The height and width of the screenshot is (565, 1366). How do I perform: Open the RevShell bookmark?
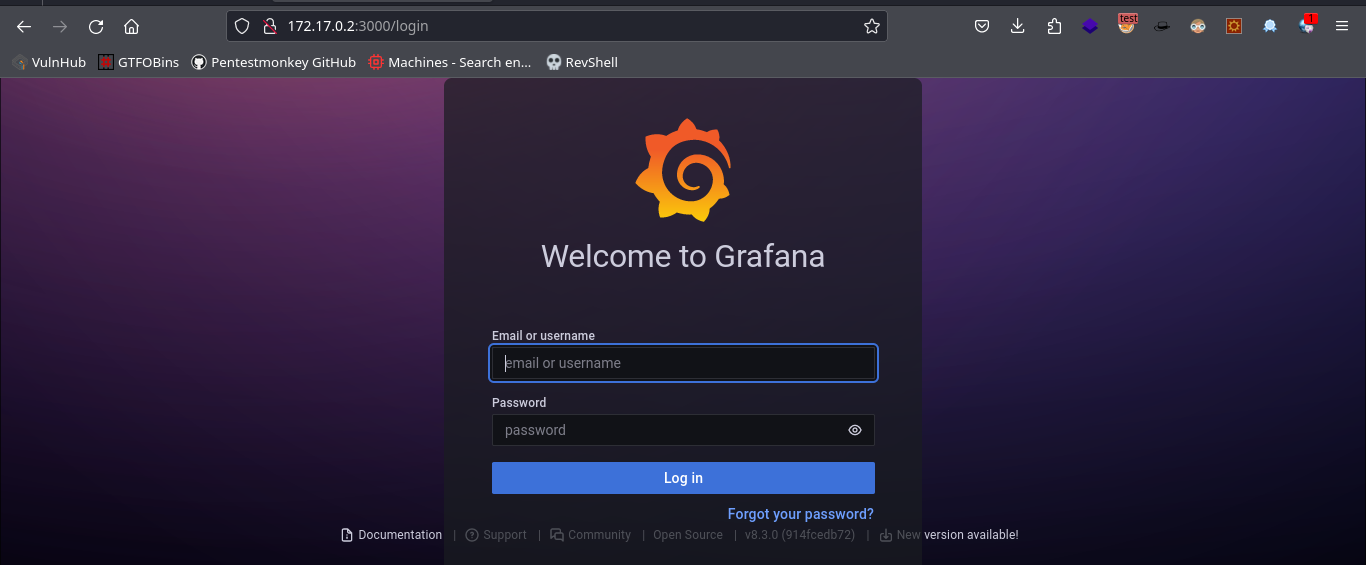(581, 62)
